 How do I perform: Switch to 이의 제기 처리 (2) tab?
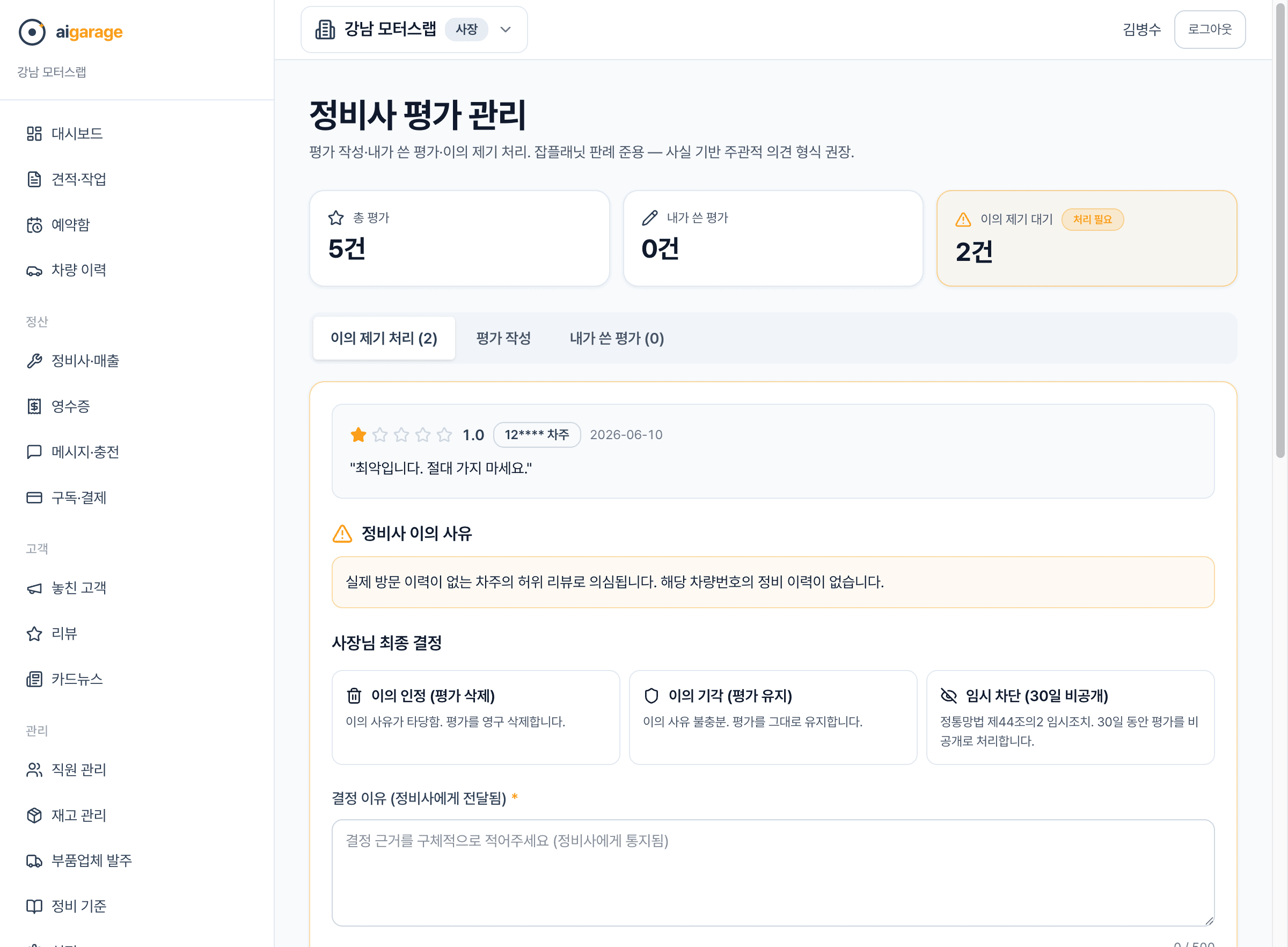pos(384,338)
